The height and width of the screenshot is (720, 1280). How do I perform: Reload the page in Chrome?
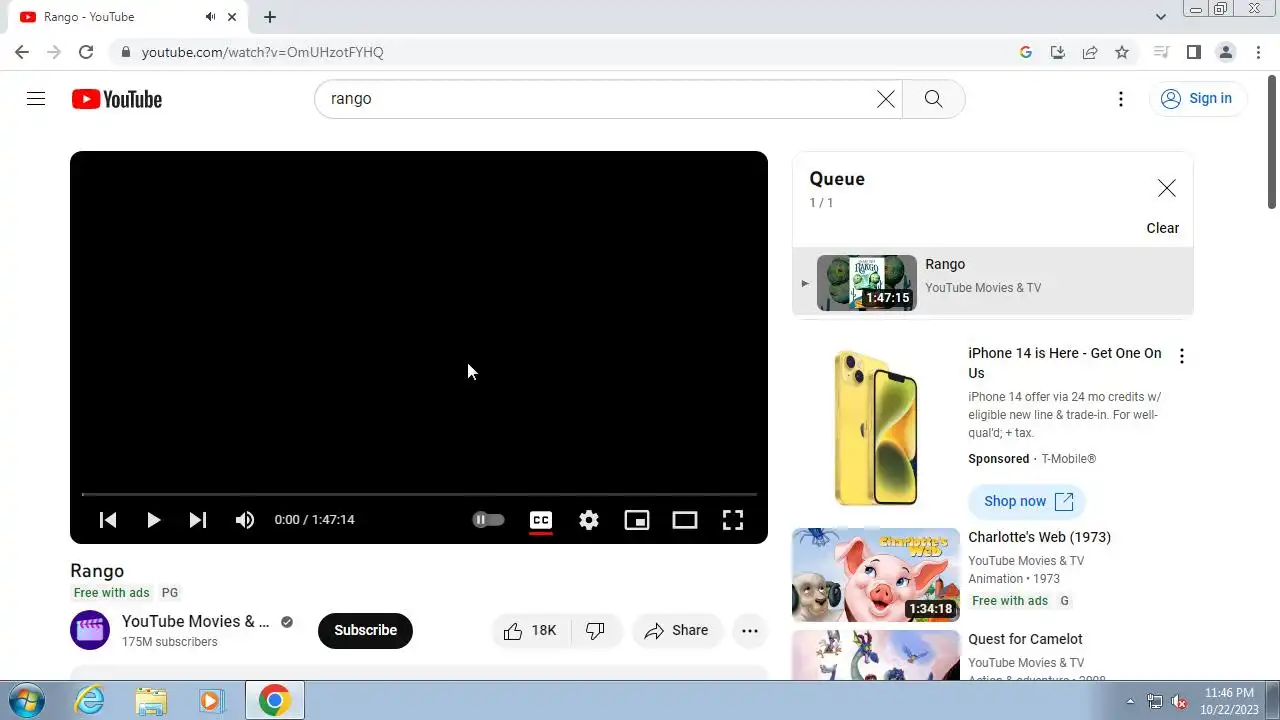point(86,52)
